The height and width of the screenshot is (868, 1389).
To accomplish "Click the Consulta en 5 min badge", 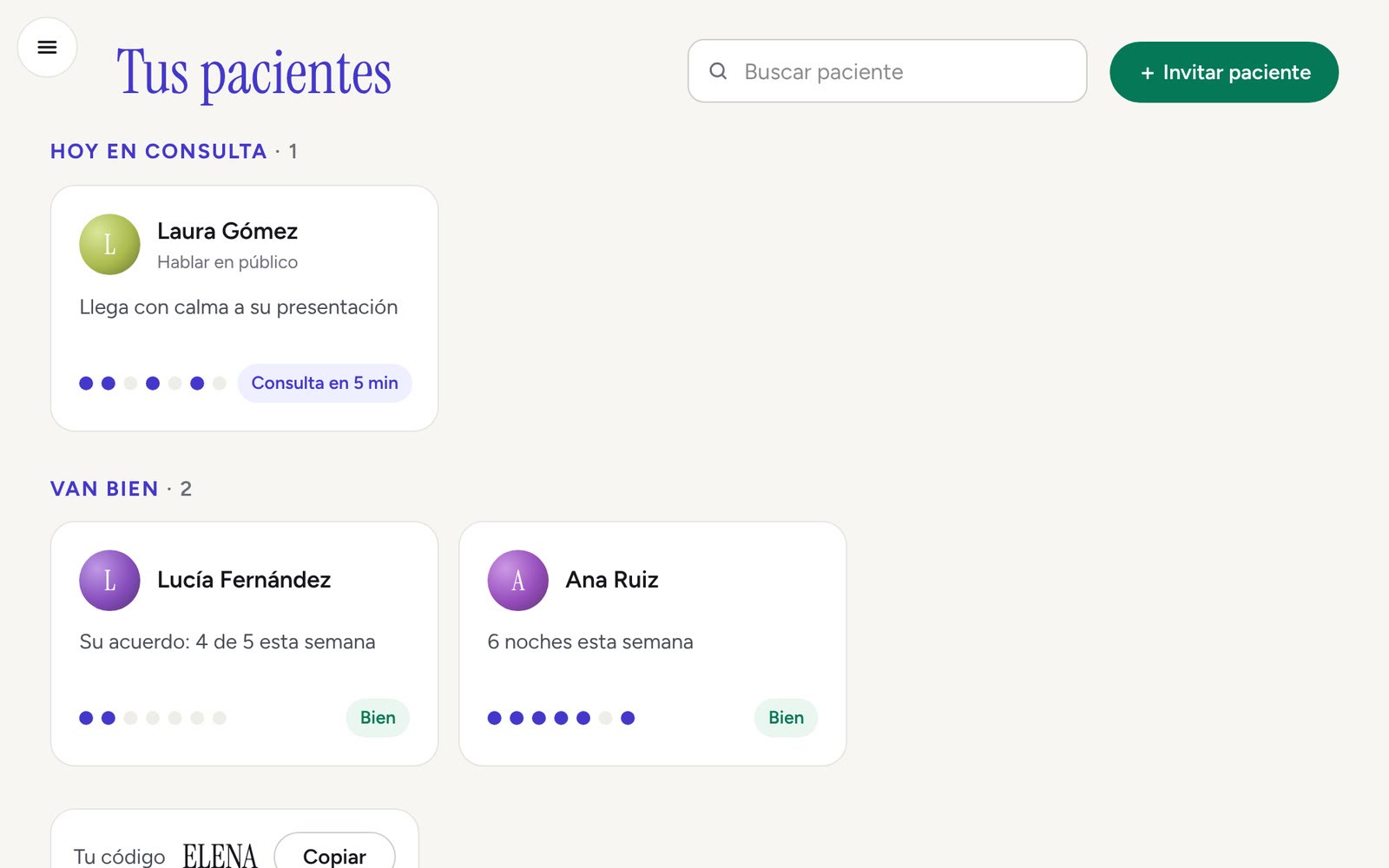I will click(325, 383).
